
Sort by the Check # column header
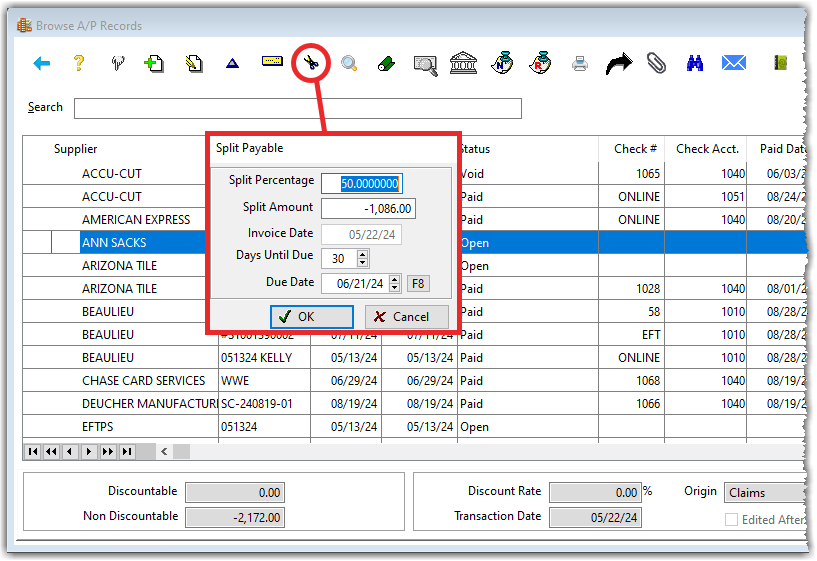[635, 149]
